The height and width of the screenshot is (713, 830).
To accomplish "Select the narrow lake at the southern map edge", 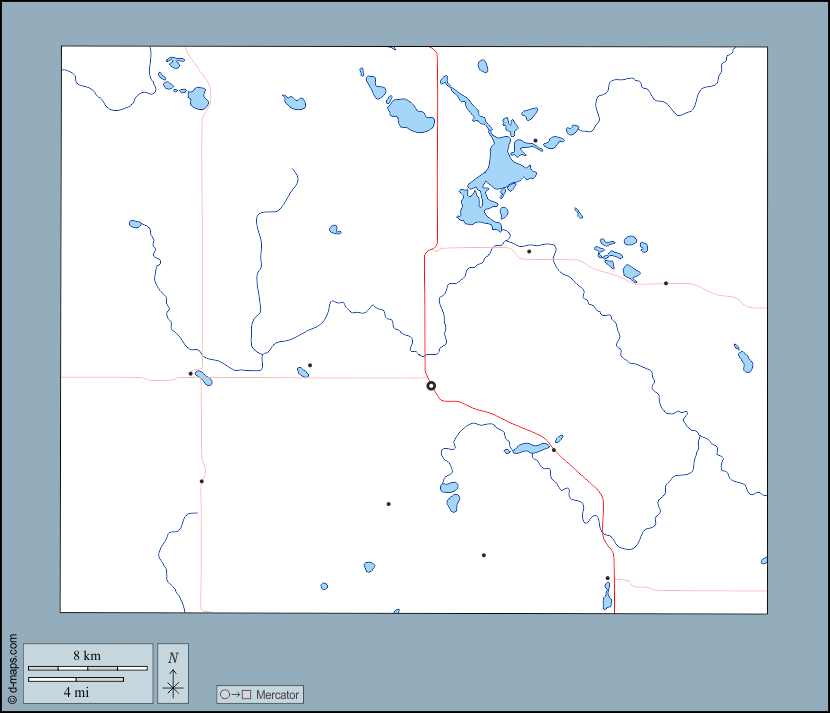I will 607,598.
